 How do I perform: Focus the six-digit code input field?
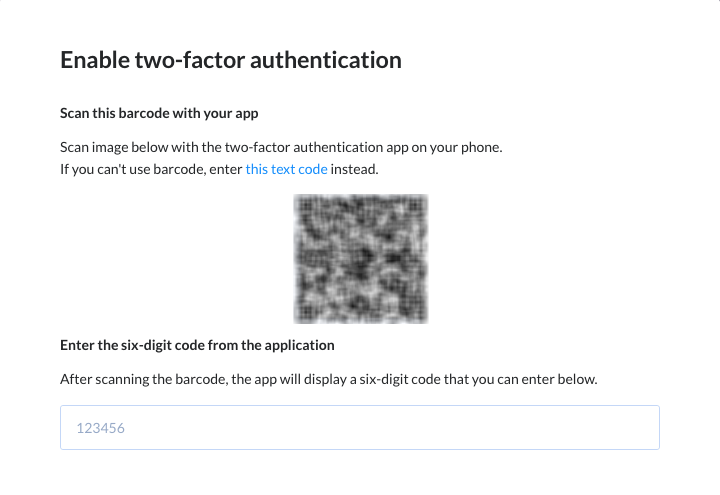point(360,428)
